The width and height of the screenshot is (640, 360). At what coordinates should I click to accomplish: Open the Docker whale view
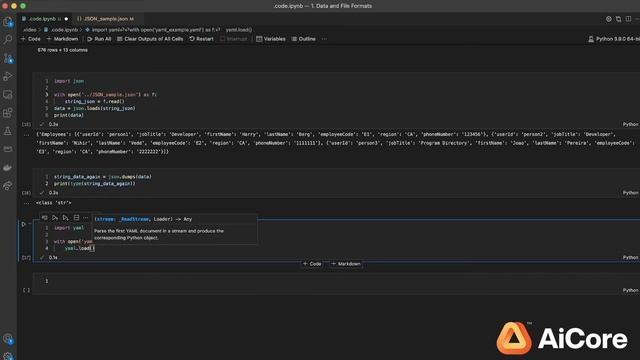click(8, 167)
